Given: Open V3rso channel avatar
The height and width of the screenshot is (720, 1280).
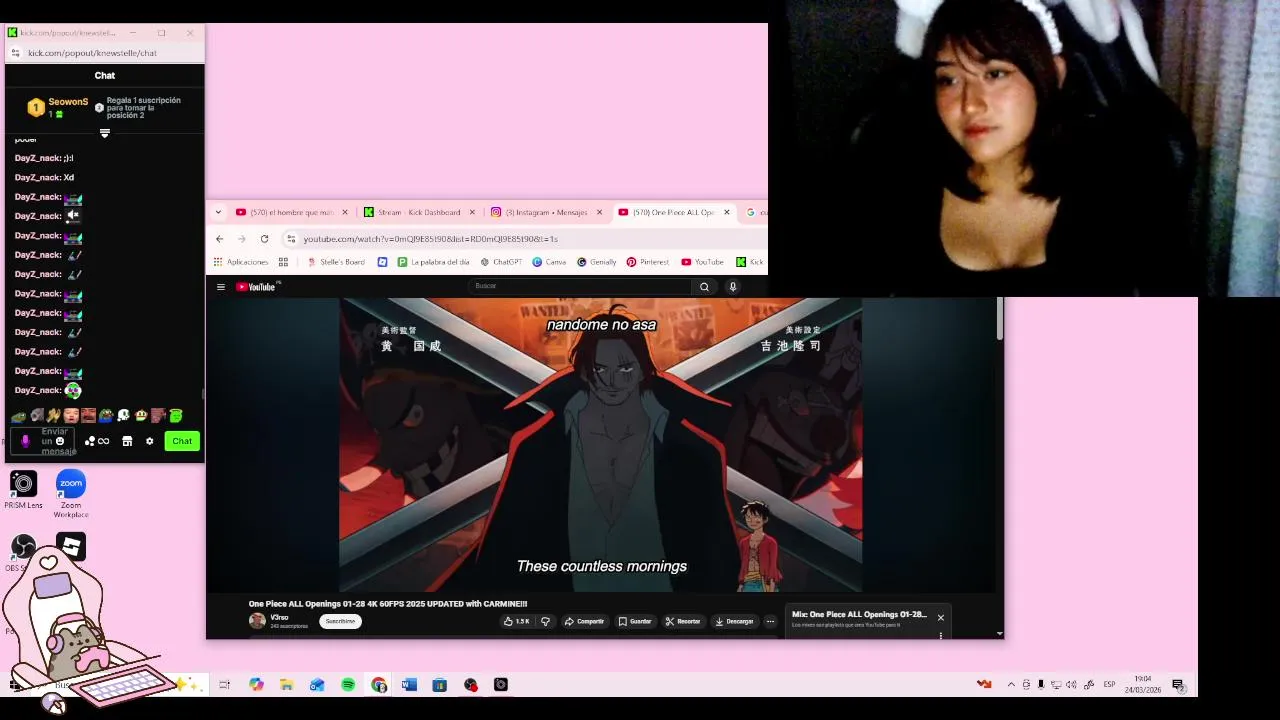Looking at the screenshot, I should click(257, 621).
